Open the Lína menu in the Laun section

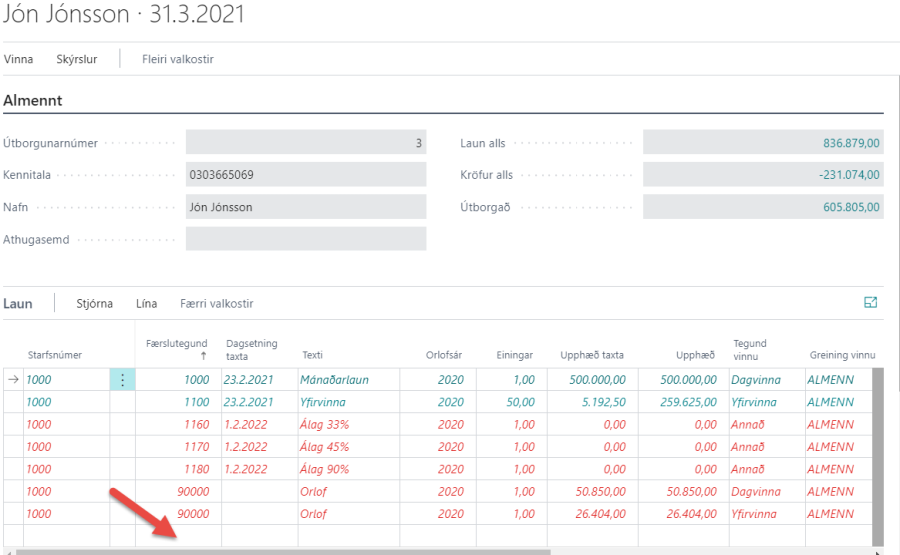coord(146,304)
